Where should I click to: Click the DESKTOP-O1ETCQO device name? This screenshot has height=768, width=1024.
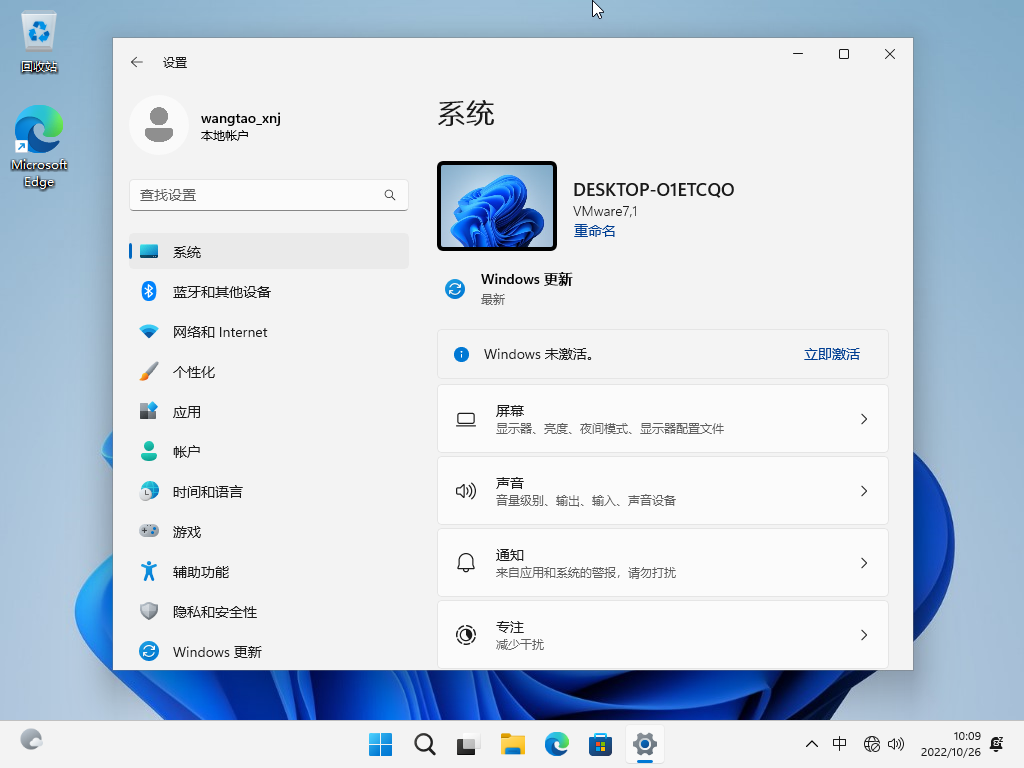(x=653, y=189)
